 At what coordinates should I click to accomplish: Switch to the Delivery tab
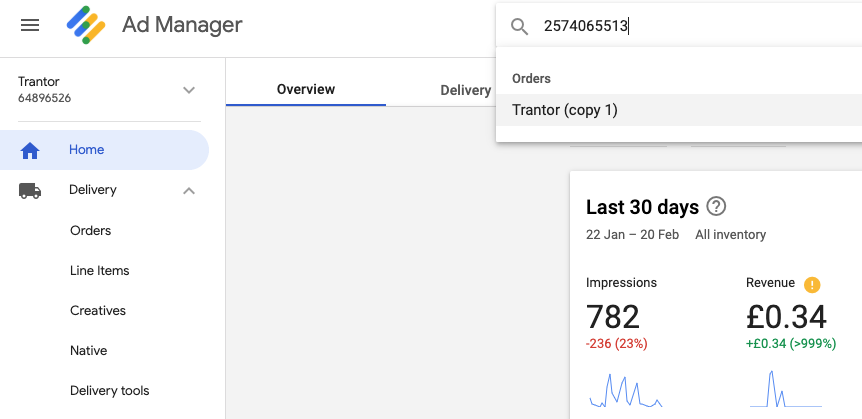[466, 90]
